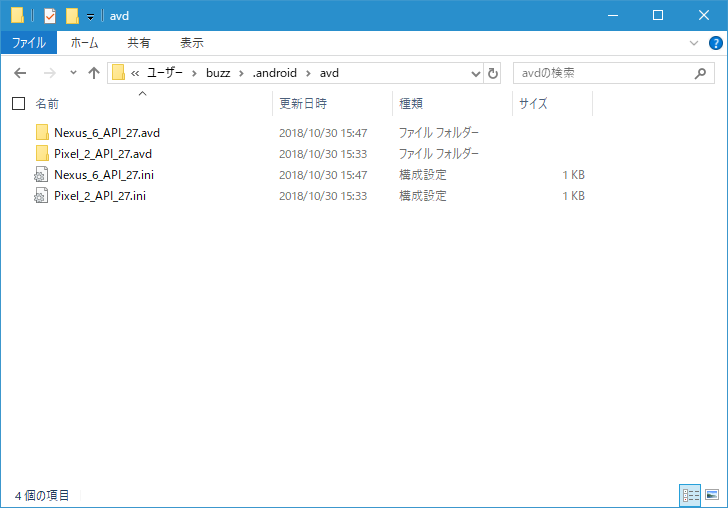
Task: Click Nexus_6_API_27.avd's date 2018/10/30 15:47
Action: pyautogui.click(x=323, y=133)
